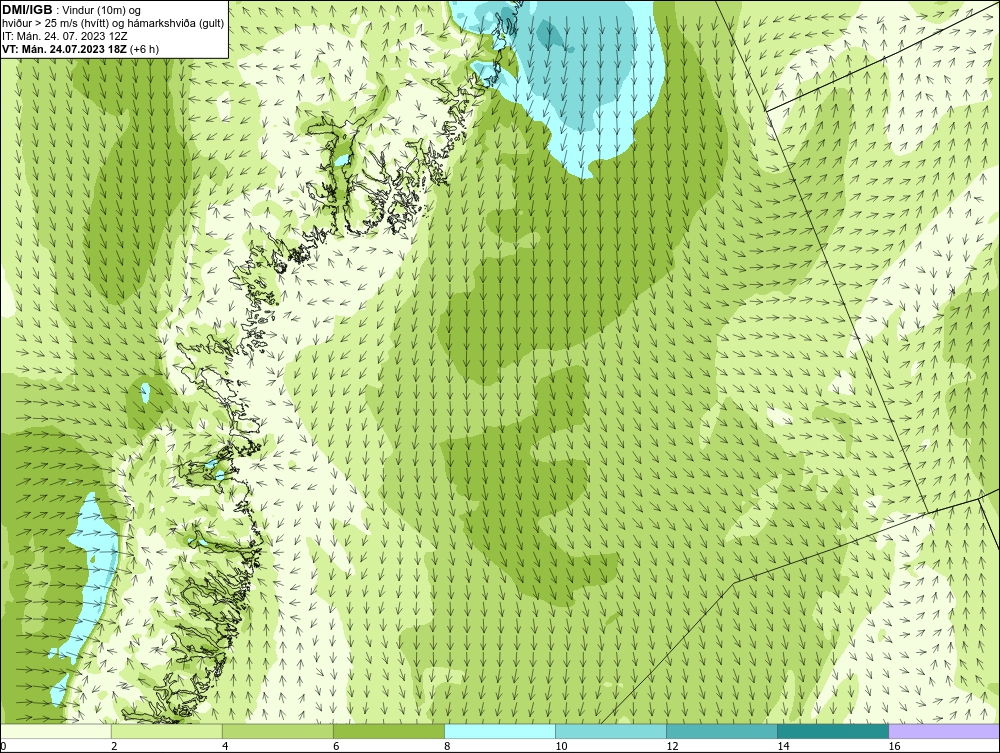Click the legend tick label '10'
Viewport: 1000px width, 753px height.
[561, 746]
